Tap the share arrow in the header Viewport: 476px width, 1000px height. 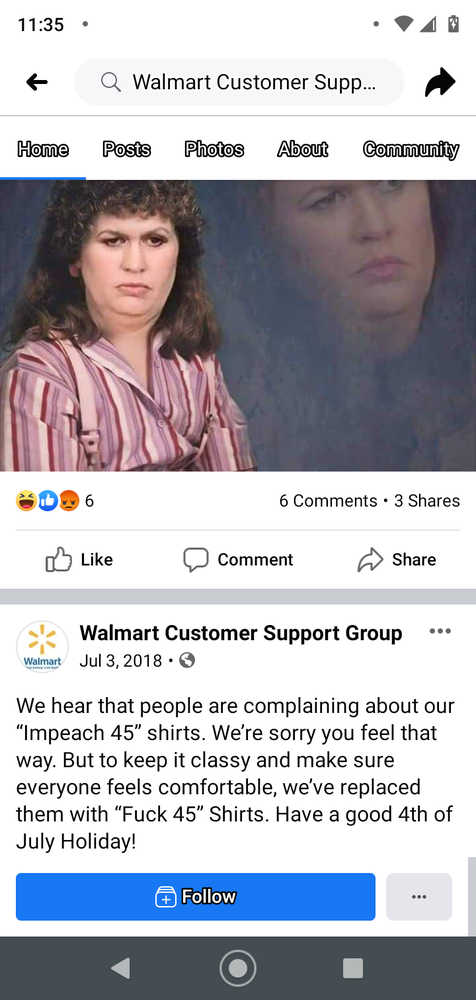point(440,82)
